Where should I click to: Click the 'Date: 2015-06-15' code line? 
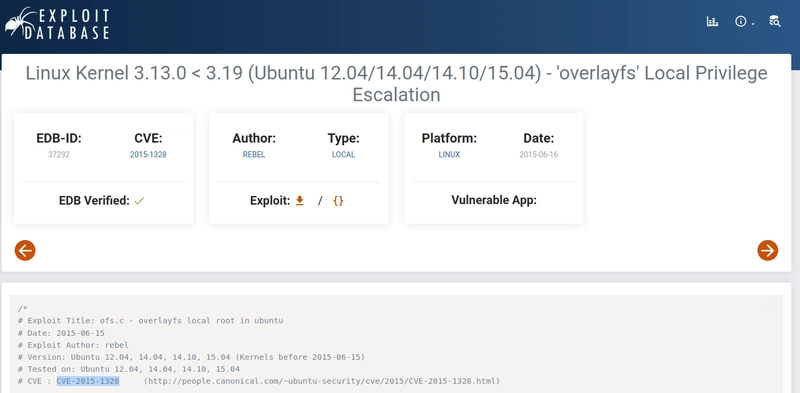click(61, 333)
